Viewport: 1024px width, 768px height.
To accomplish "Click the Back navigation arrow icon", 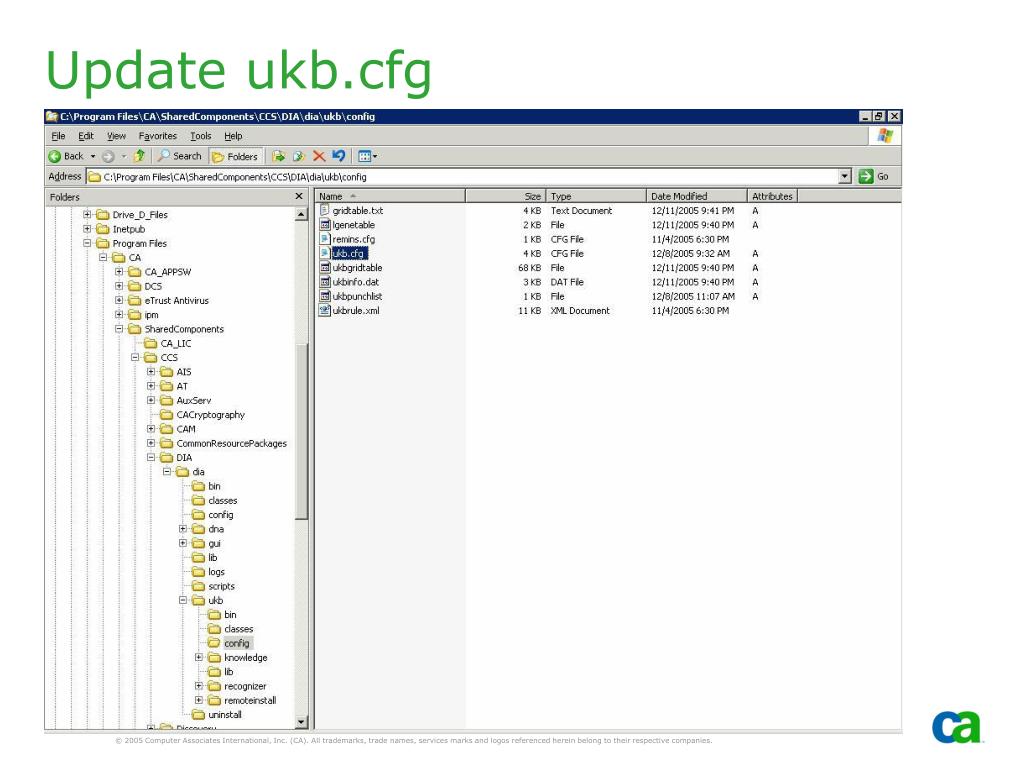I will tap(55, 156).
